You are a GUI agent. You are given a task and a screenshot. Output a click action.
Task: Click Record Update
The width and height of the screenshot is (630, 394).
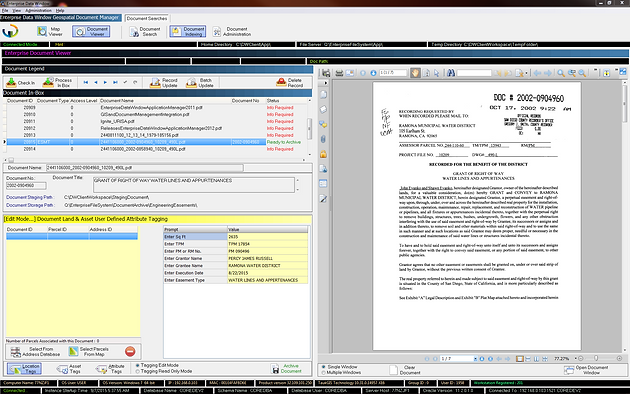164,82
